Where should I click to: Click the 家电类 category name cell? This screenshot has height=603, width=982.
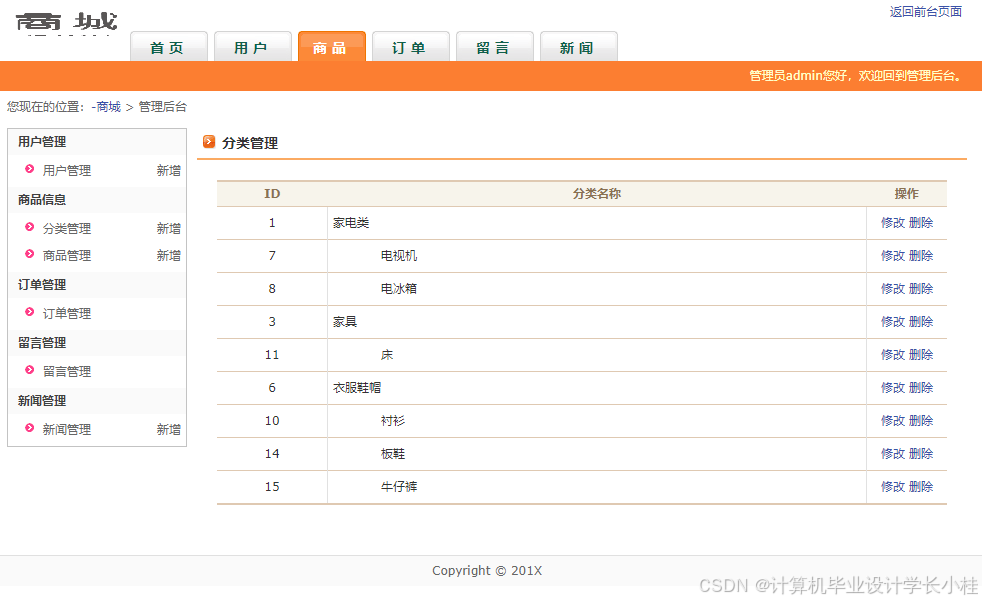[597, 223]
